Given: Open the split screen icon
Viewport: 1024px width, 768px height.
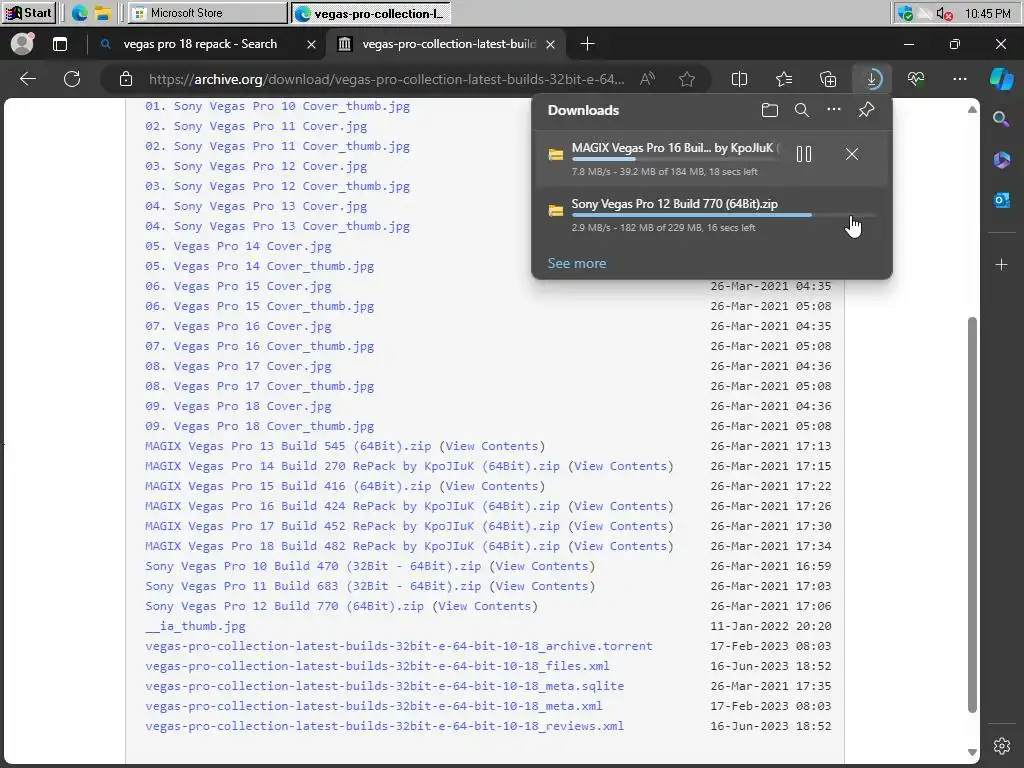Looking at the screenshot, I should [x=739, y=79].
